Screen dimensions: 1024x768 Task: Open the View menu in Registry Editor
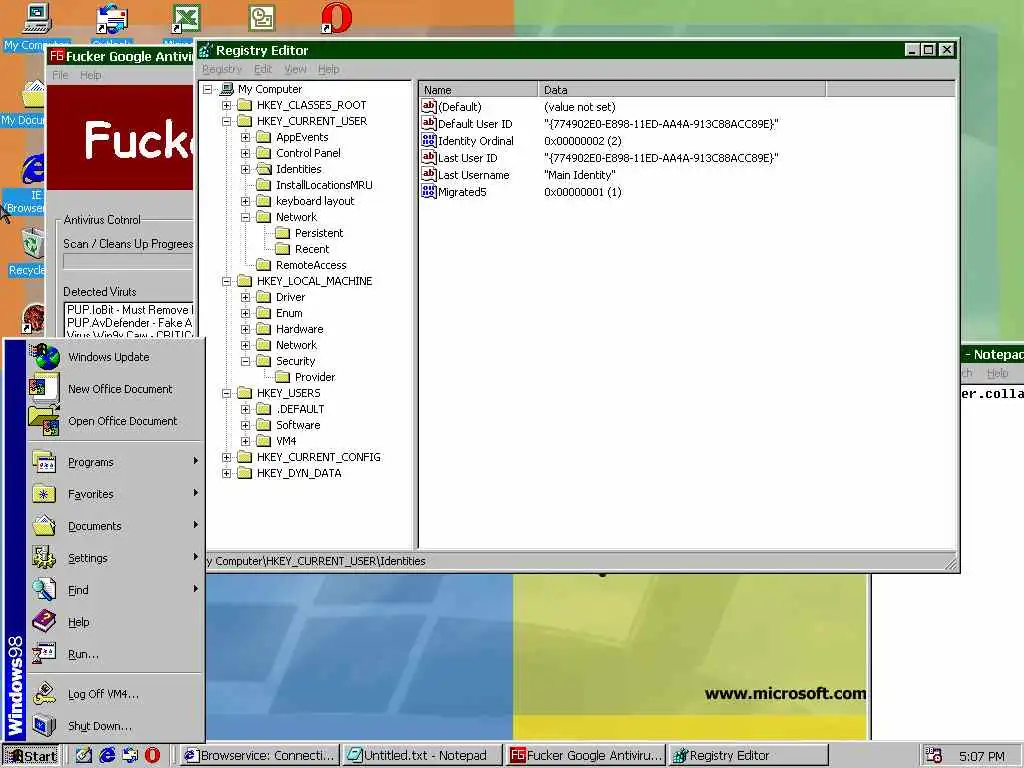click(295, 69)
